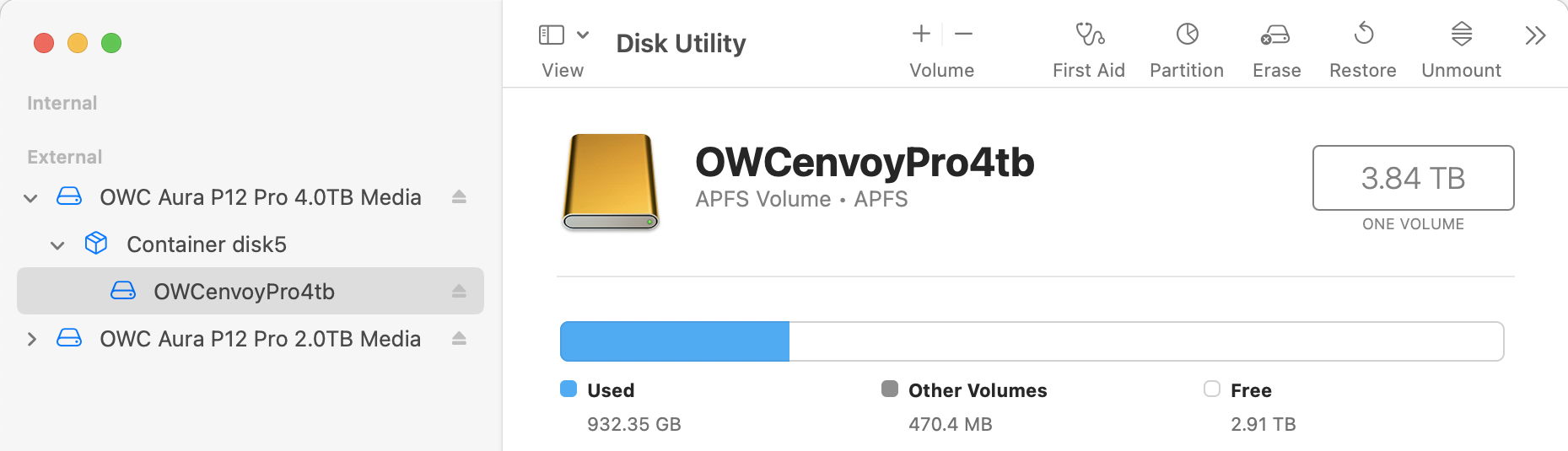Eject the OWCenvoyPro4tb volume in sidebar
The width and height of the screenshot is (1568, 451).
459,292
